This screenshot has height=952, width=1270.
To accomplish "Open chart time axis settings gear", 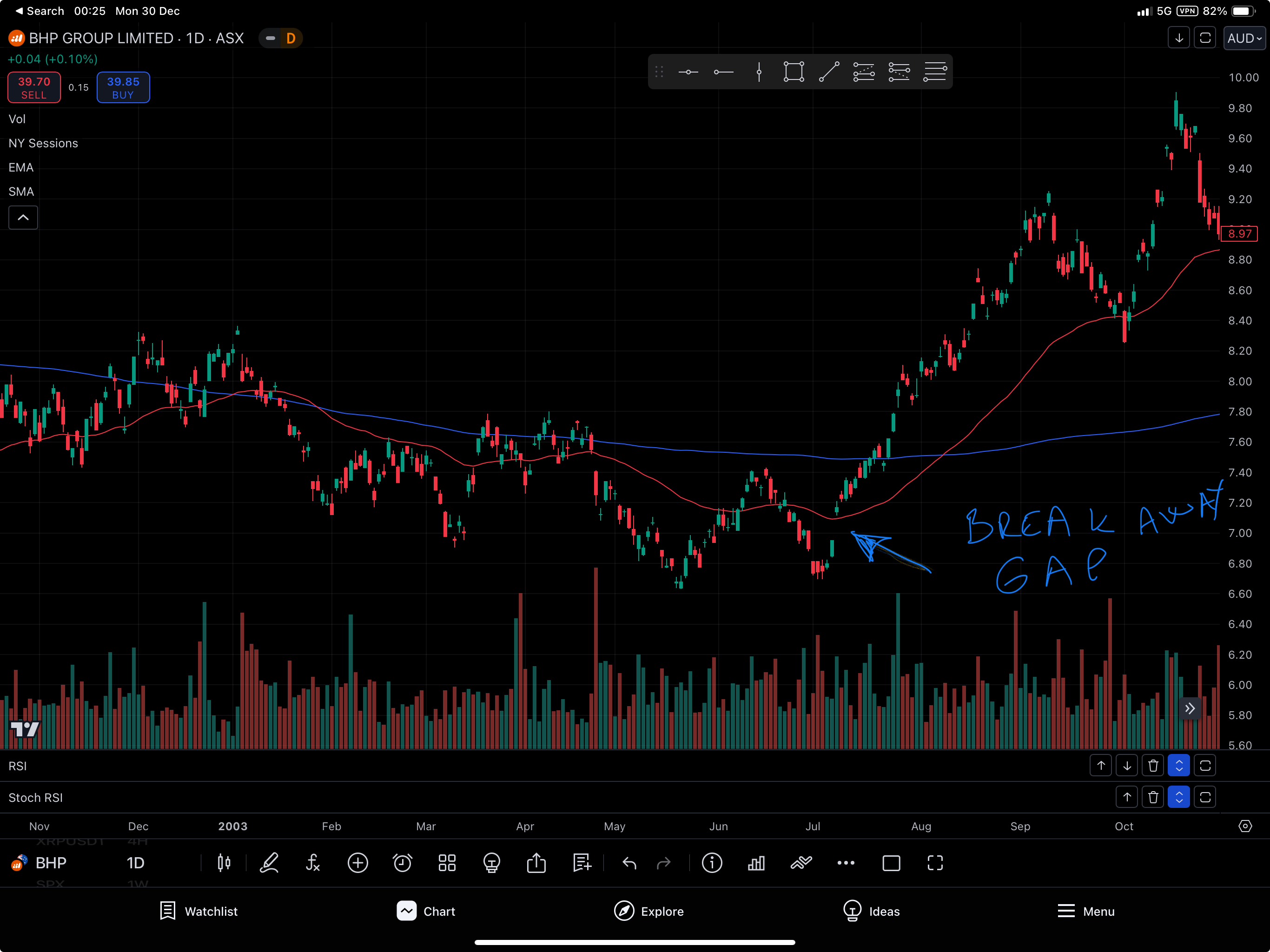I will (1245, 826).
